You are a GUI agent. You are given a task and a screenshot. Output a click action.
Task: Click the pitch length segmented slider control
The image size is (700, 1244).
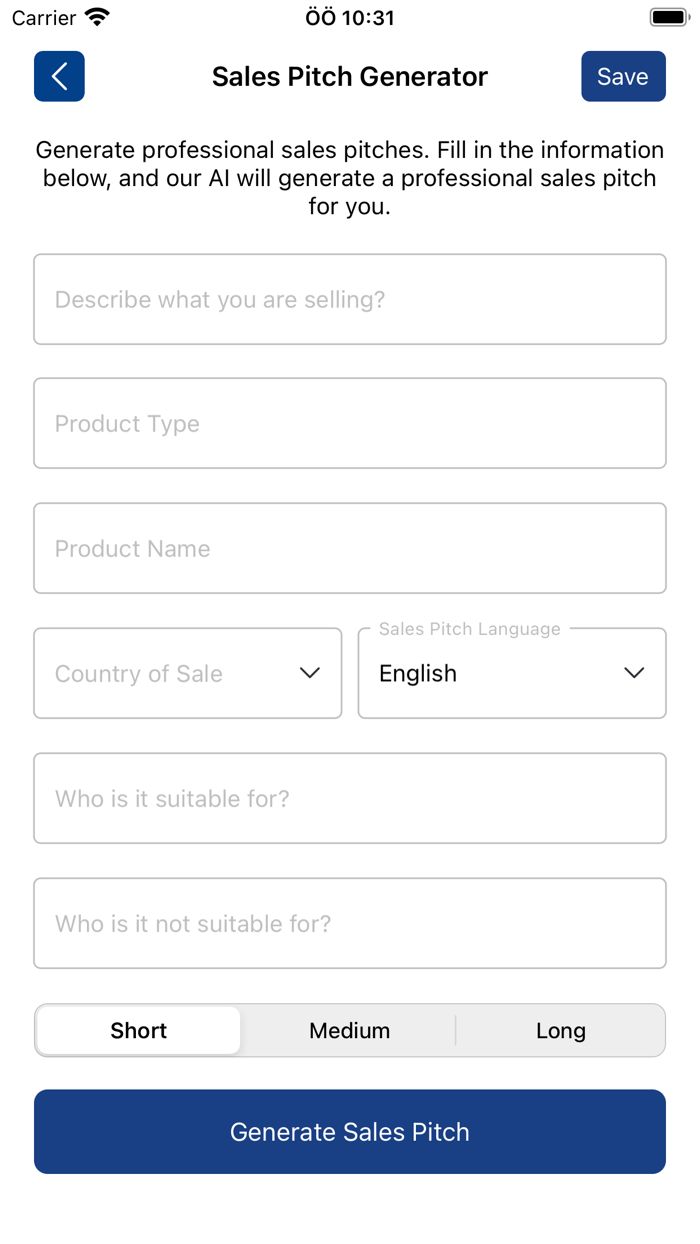tap(349, 1030)
